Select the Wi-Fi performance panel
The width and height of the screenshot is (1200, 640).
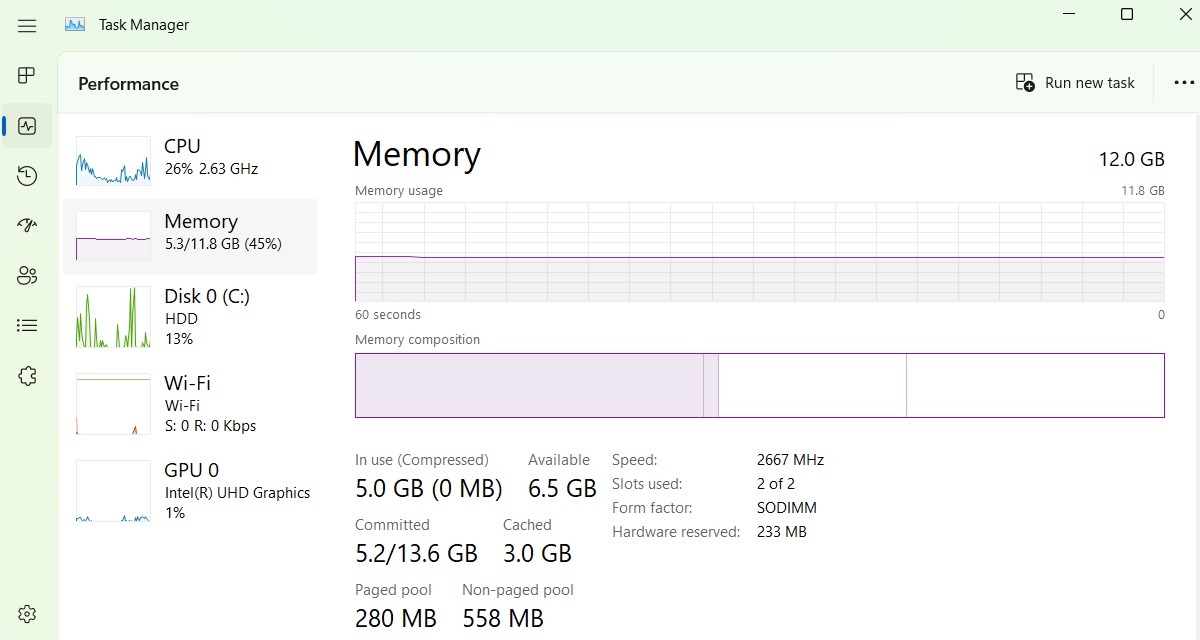click(190, 403)
